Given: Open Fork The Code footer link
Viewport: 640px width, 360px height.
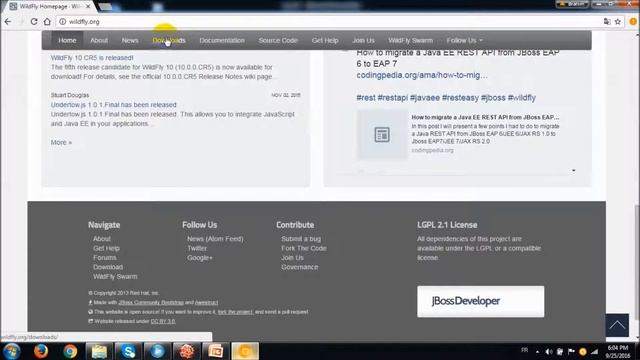Looking at the screenshot, I should [304, 248].
